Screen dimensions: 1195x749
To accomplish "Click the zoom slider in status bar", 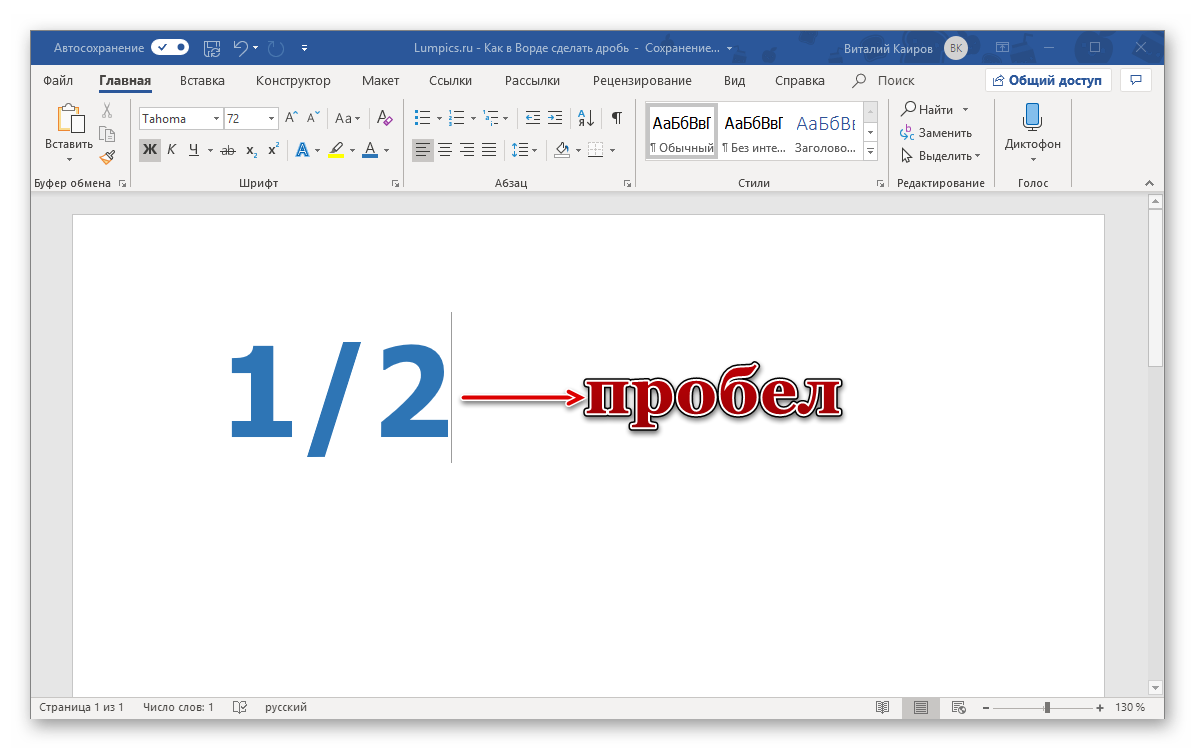I will coord(1047,707).
